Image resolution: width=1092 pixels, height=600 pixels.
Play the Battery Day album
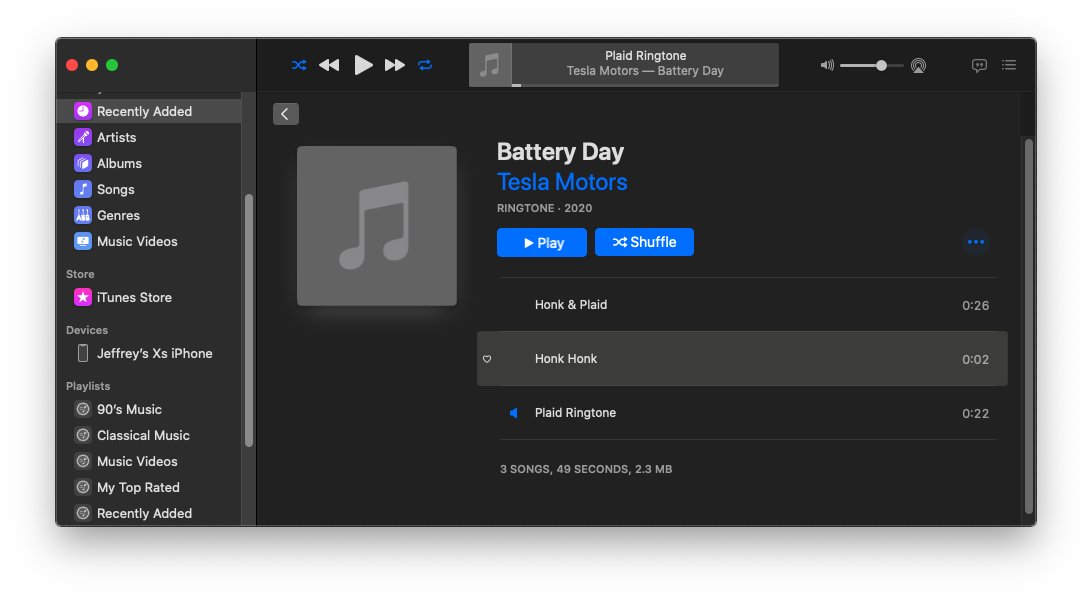541,242
